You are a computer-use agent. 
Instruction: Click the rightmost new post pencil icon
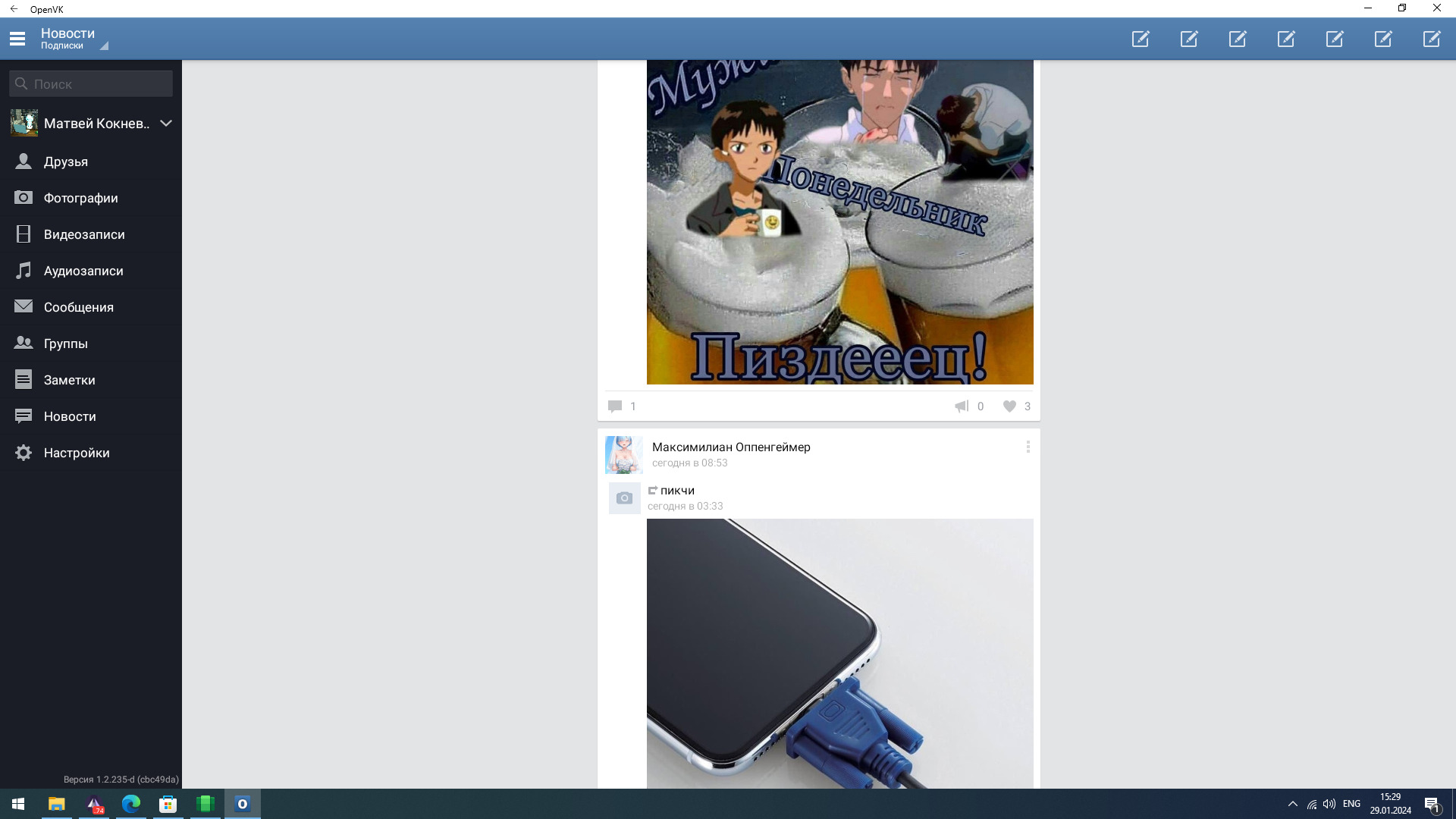[x=1431, y=39]
